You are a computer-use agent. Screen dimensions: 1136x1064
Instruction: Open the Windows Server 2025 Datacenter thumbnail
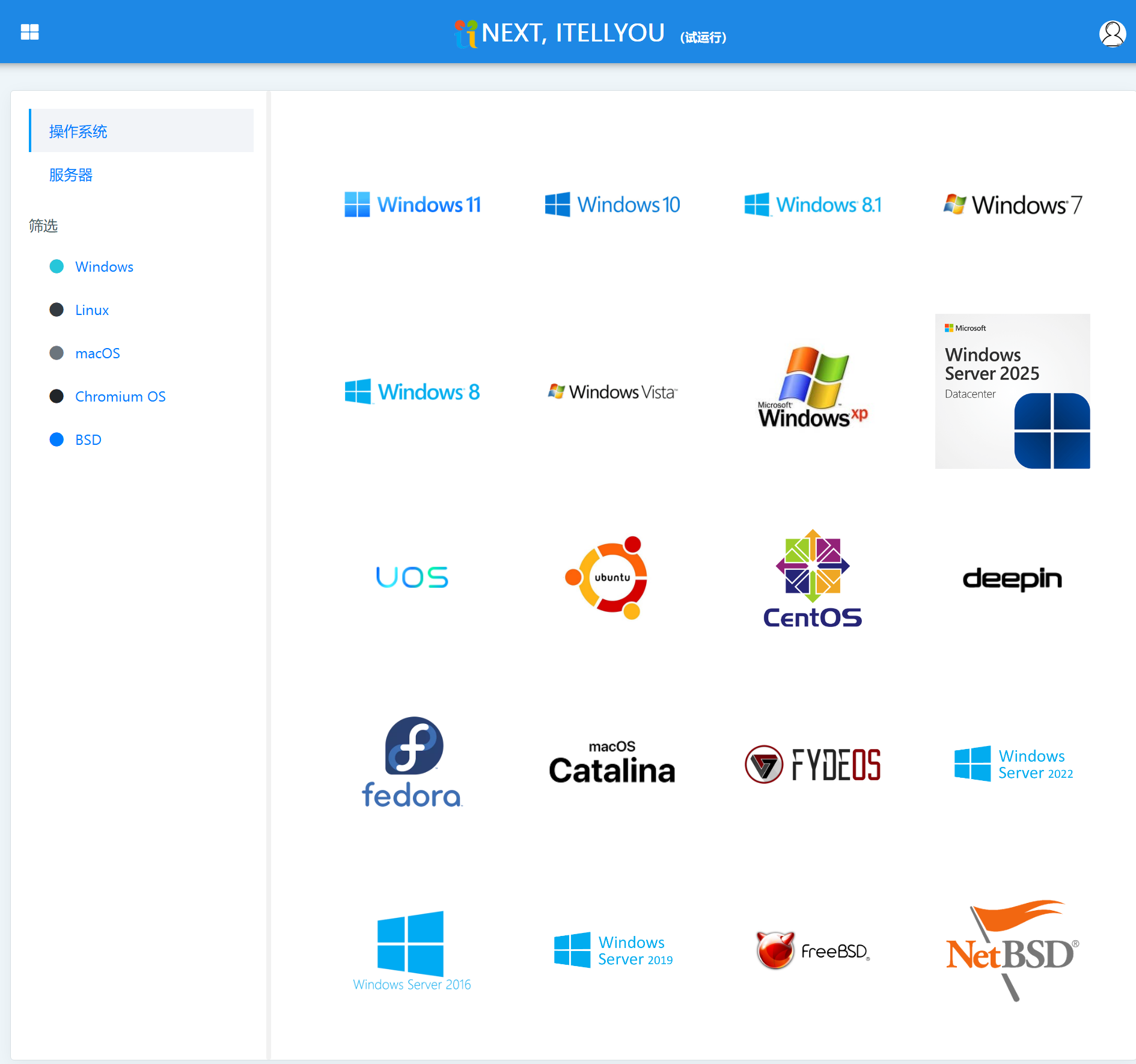(1013, 391)
